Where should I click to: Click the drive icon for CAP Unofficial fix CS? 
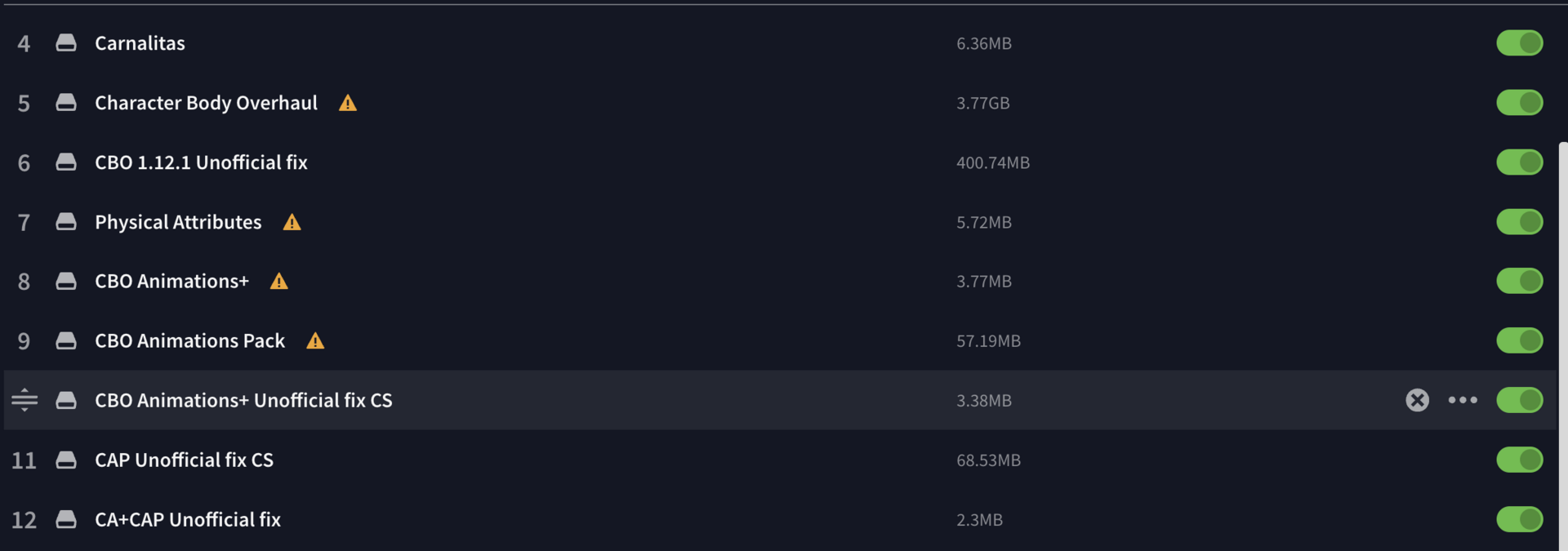click(x=66, y=460)
